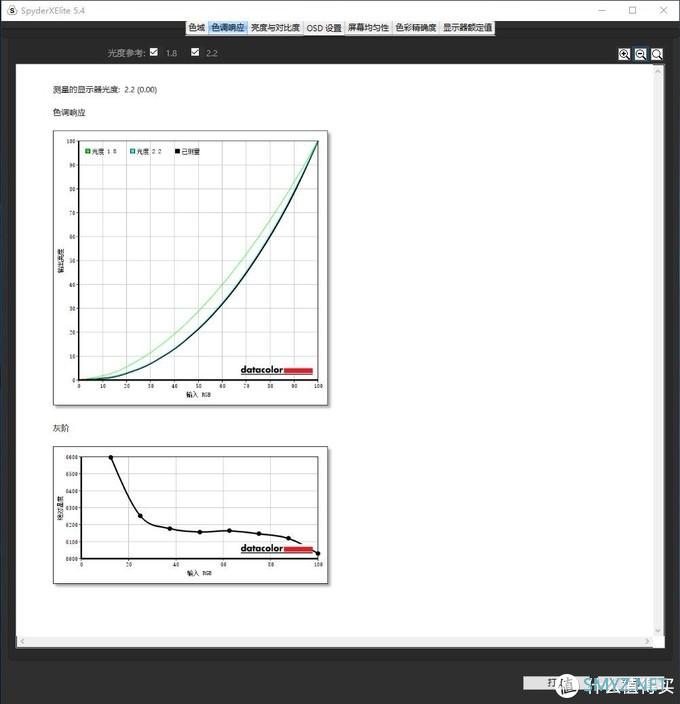Click the horizontal scrollbar left arrow
The width and height of the screenshot is (680, 704).
click(x=22, y=642)
